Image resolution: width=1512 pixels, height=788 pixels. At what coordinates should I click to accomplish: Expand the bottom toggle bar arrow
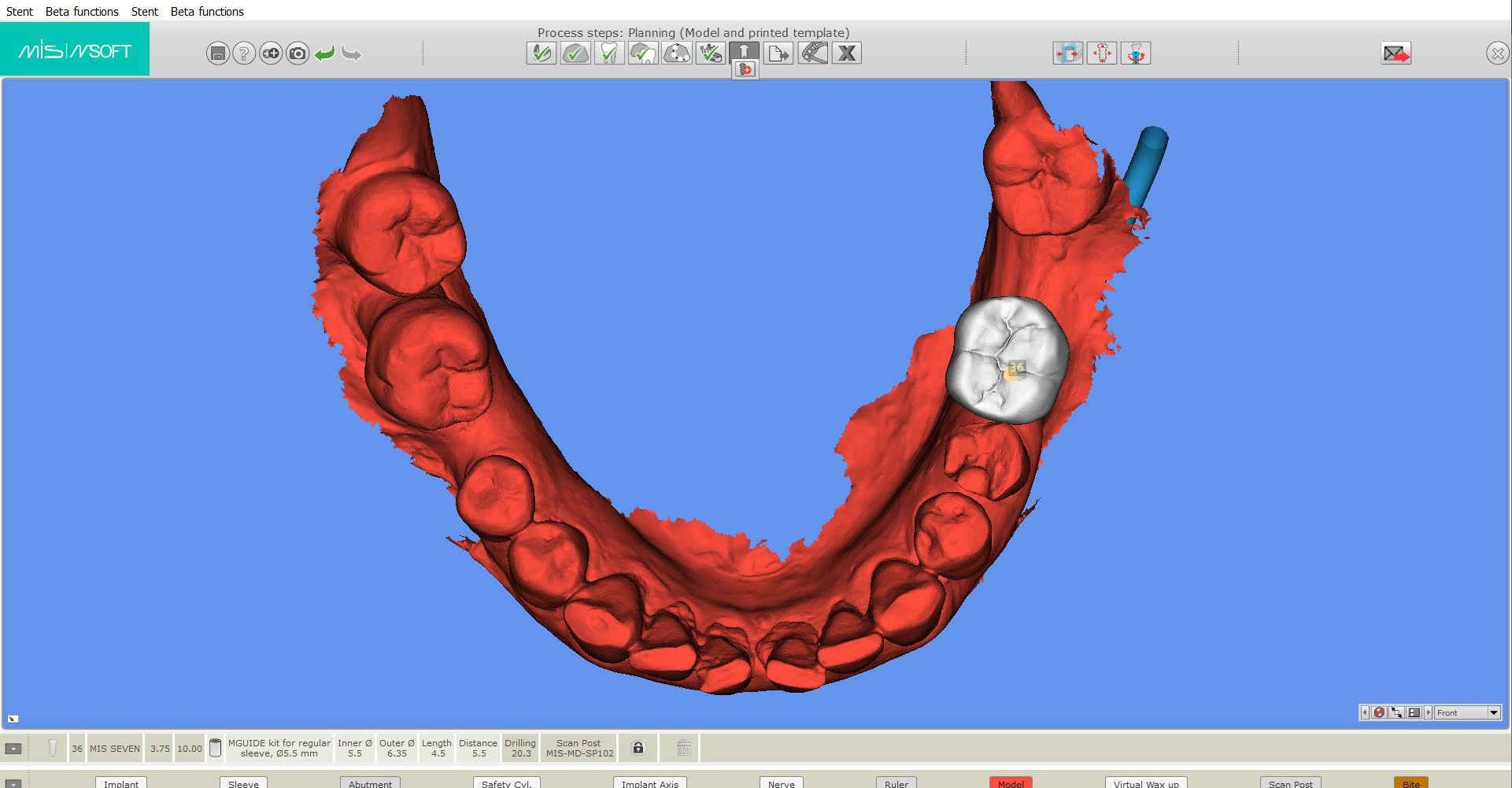click(13, 784)
